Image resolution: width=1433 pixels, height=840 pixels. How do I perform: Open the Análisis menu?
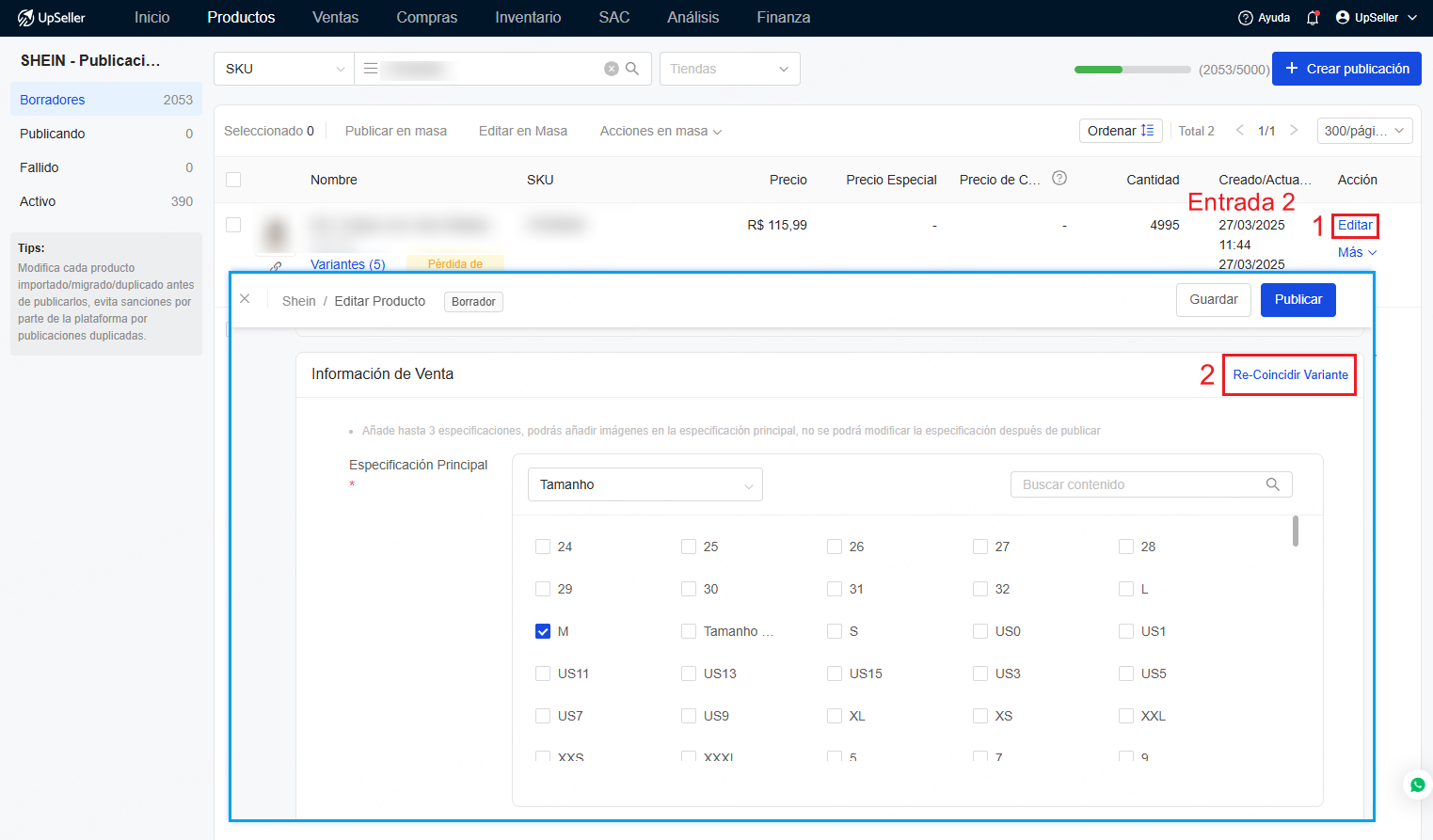(x=693, y=18)
